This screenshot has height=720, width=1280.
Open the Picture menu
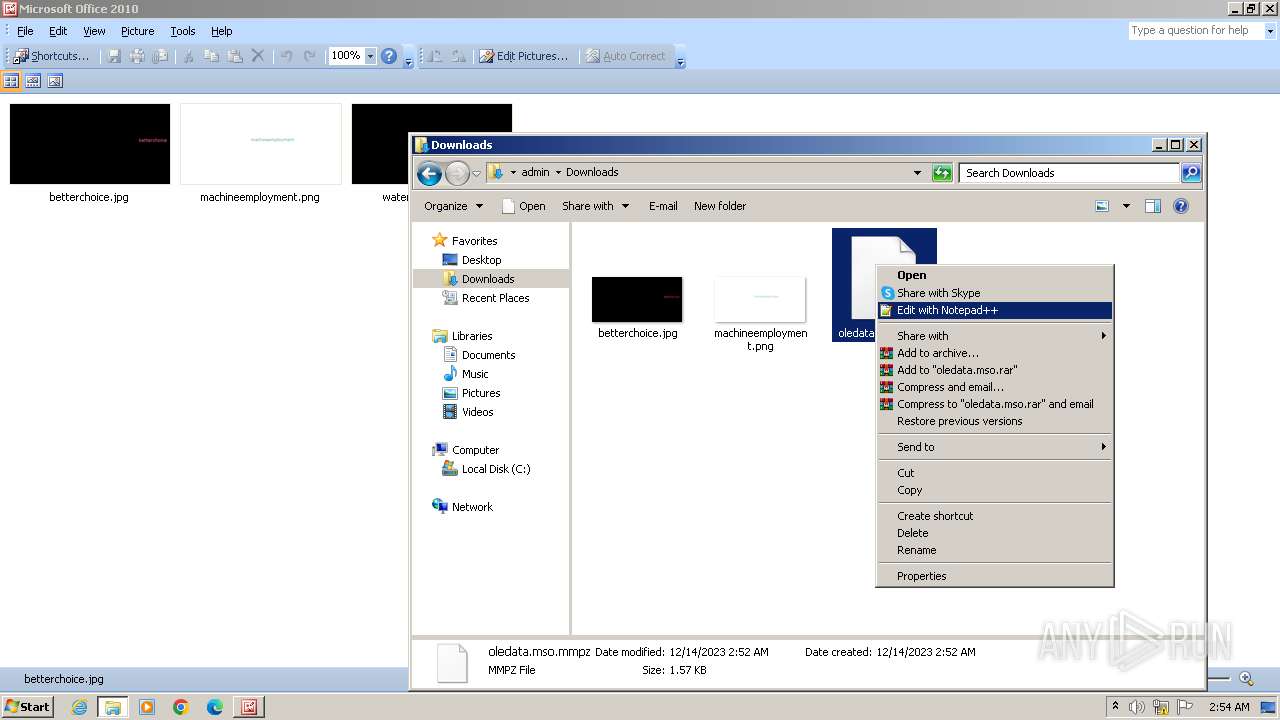coord(138,31)
